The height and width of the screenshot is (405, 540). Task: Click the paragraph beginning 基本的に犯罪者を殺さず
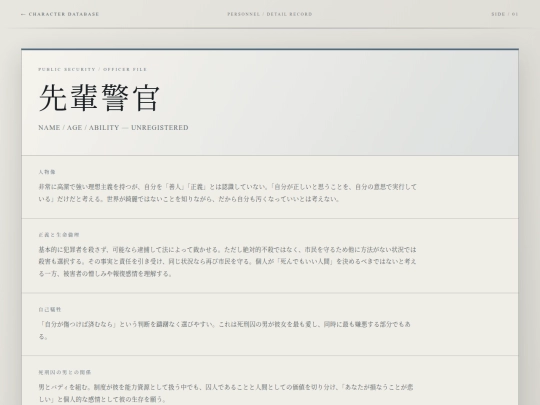(228, 261)
